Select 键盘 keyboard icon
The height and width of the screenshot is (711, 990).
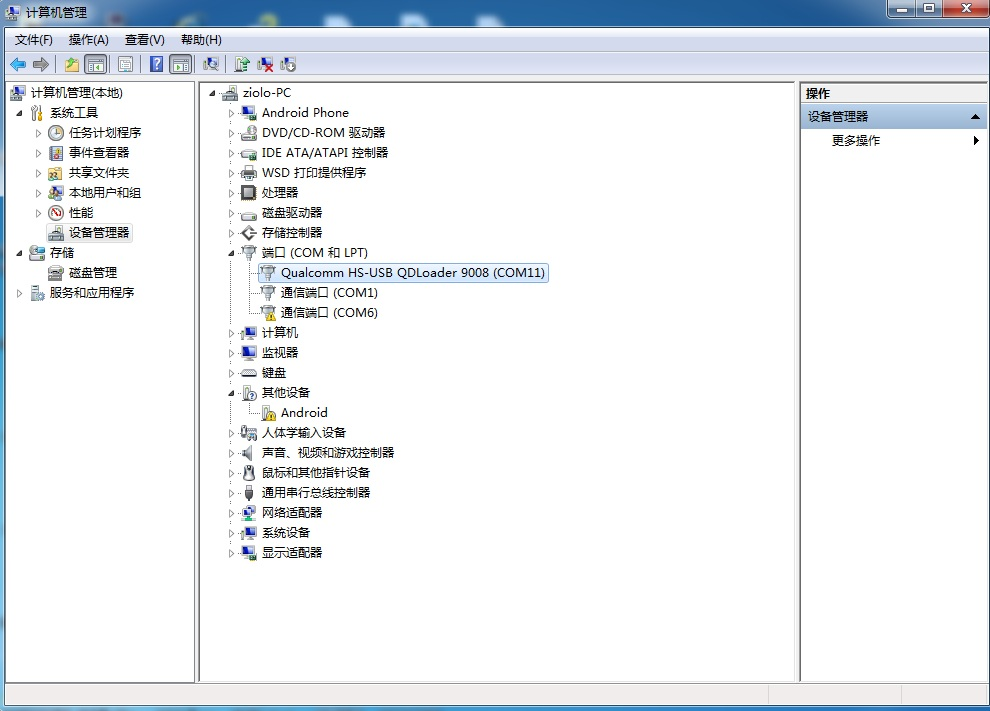pyautogui.click(x=249, y=373)
